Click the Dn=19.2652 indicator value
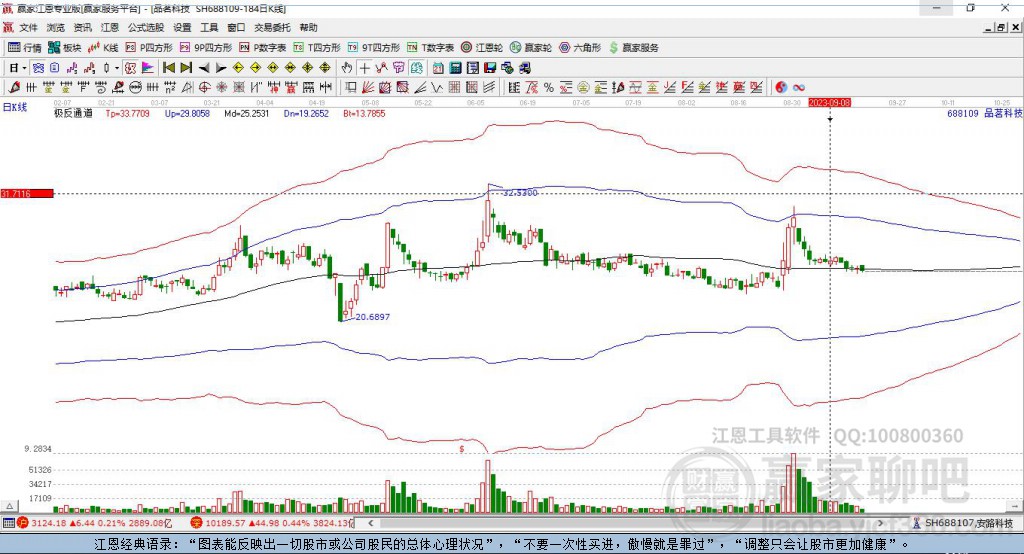The image size is (1024, 554). pyautogui.click(x=306, y=113)
